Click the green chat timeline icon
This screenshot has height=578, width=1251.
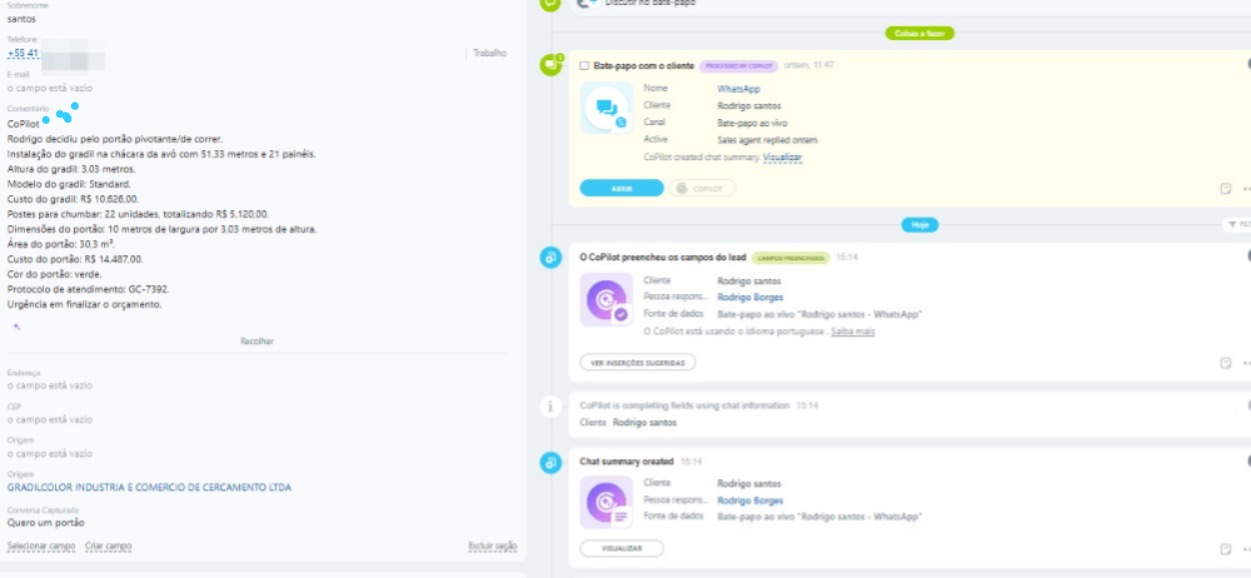(549, 66)
